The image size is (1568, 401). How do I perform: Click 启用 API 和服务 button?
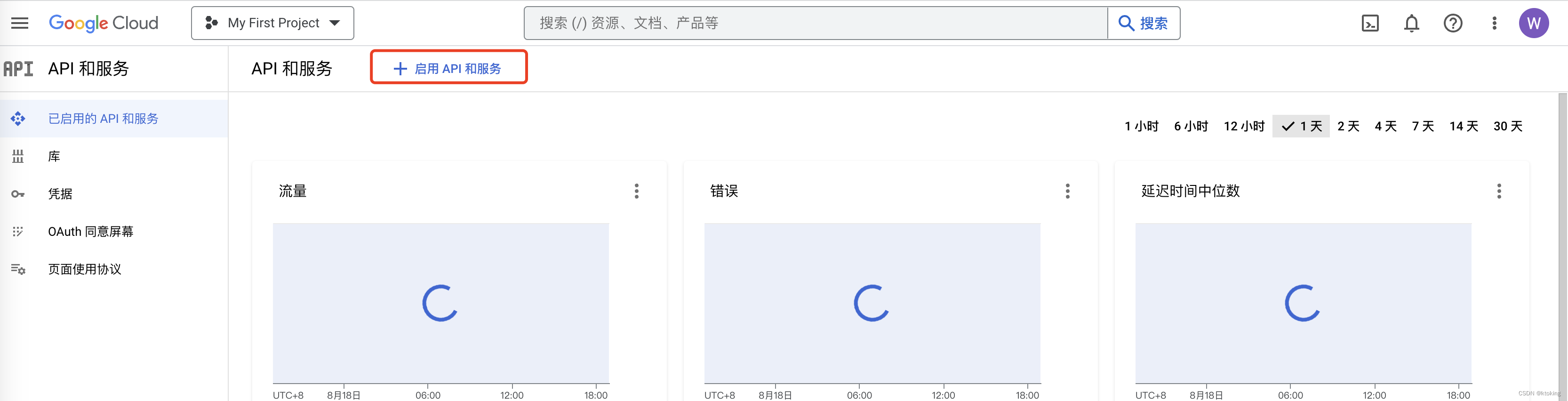coord(448,68)
